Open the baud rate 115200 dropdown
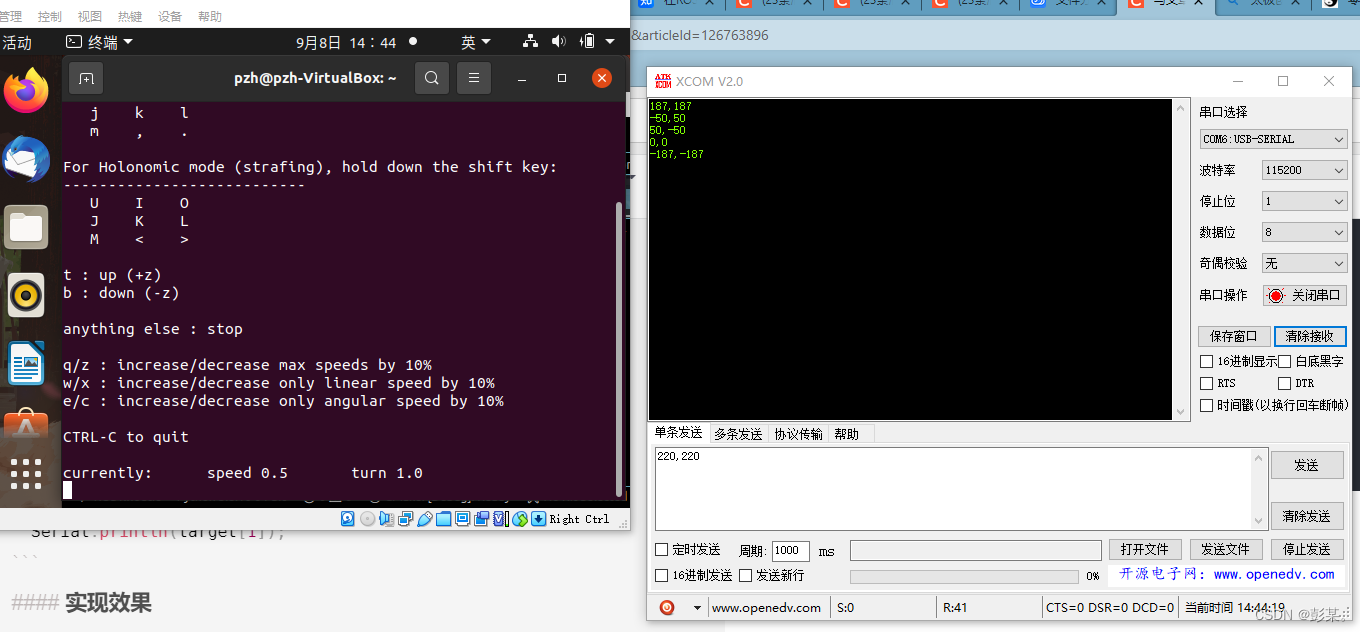The width and height of the screenshot is (1360, 632). click(x=1305, y=170)
